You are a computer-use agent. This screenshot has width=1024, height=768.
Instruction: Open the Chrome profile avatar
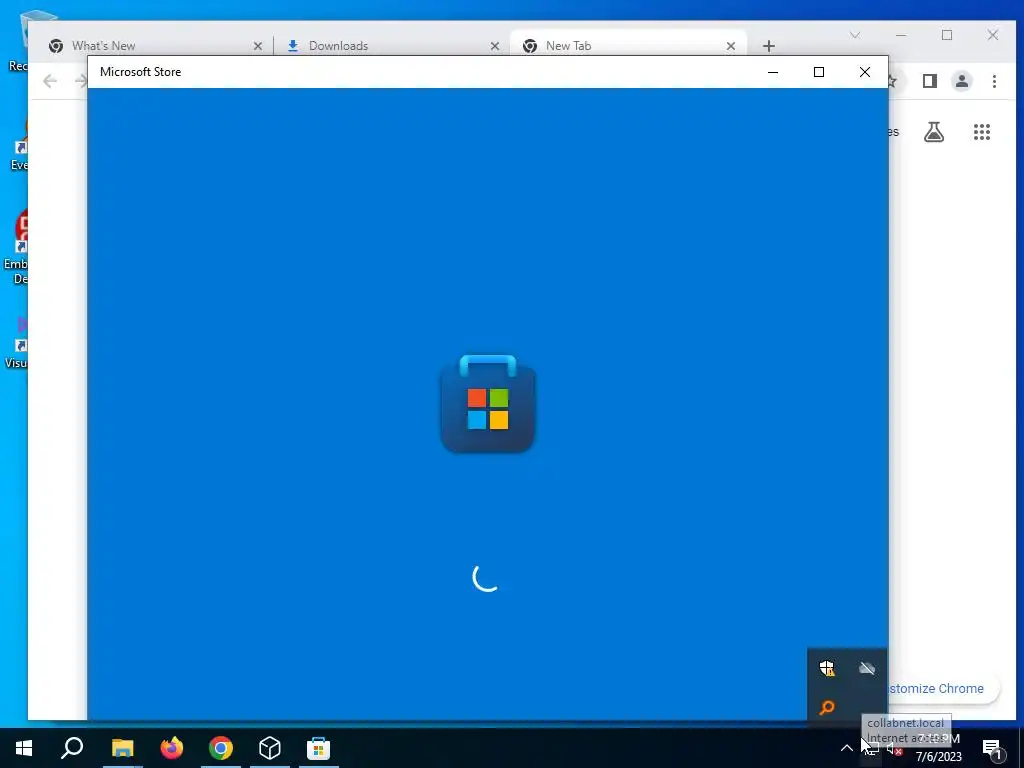click(962, 81)
